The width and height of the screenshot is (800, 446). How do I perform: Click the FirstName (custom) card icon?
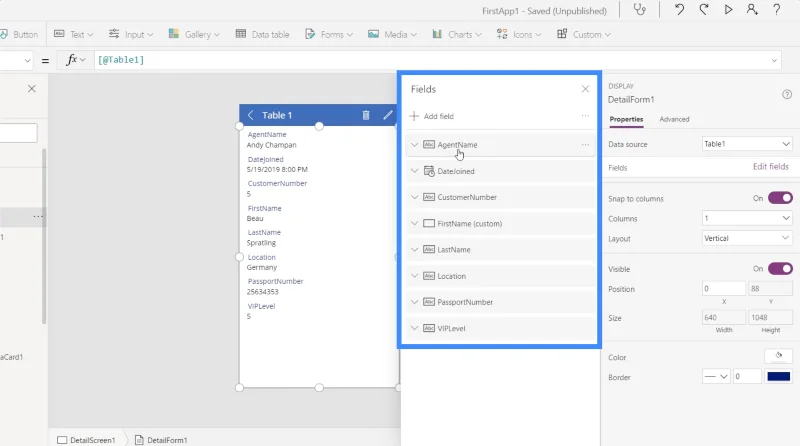(429, 224)
